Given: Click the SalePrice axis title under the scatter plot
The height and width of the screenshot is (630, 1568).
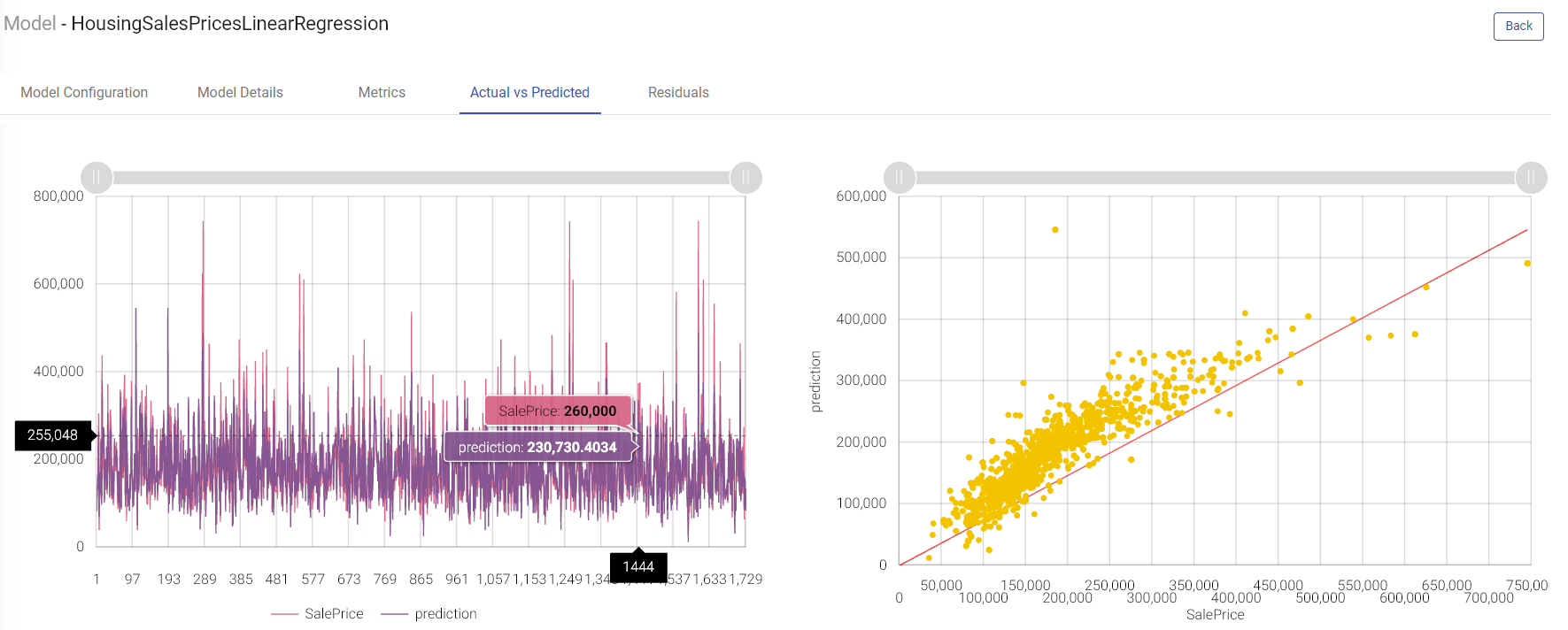Looking at the screenshot, I should pyautogui.click(x=1215, y=614).
